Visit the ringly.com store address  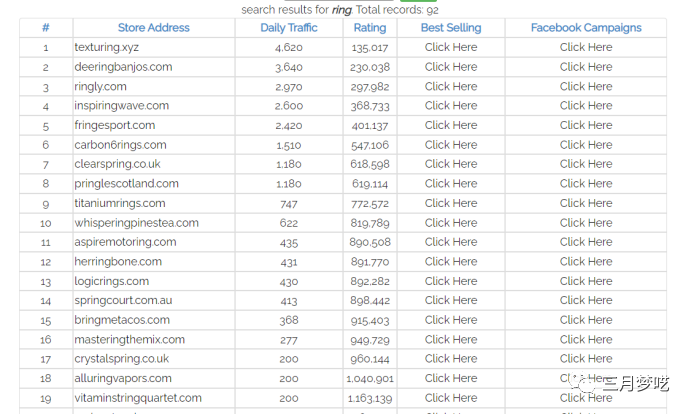[x=100, y=86]
